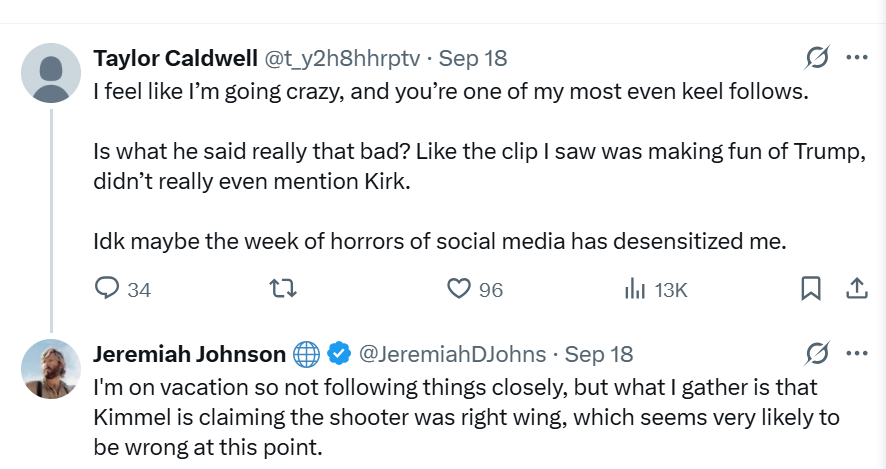Open more options on Taylor Caldwell's tweet
This screenshot has width=886, height=469.
click(x=857, y=57)
